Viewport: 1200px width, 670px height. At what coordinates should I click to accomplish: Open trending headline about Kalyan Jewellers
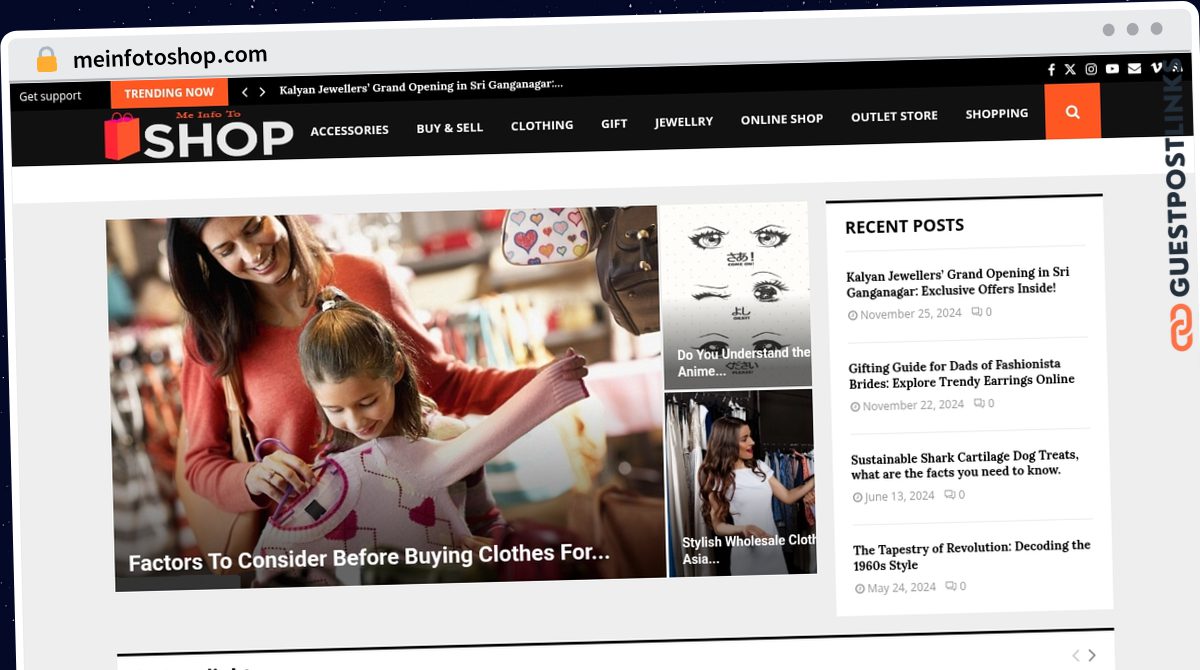(421, 87)
